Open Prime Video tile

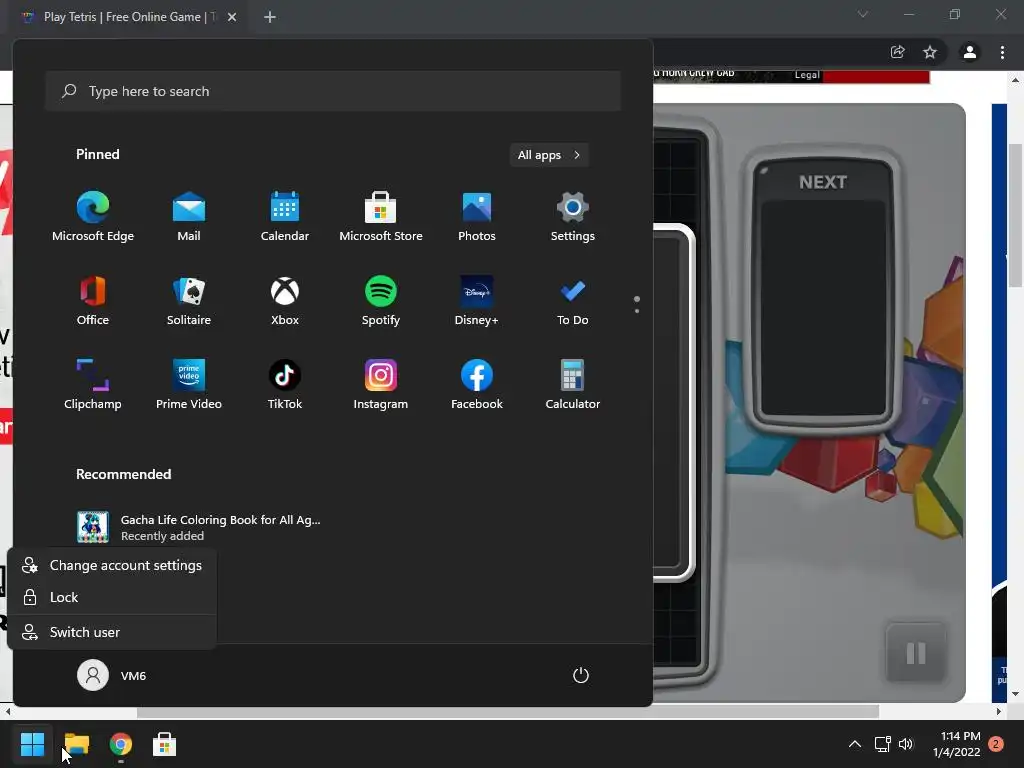189,385
